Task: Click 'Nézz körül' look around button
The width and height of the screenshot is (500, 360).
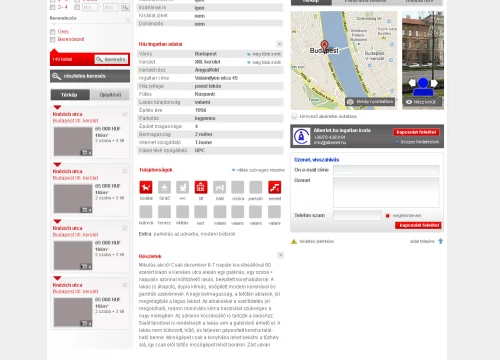Action: 422,102
